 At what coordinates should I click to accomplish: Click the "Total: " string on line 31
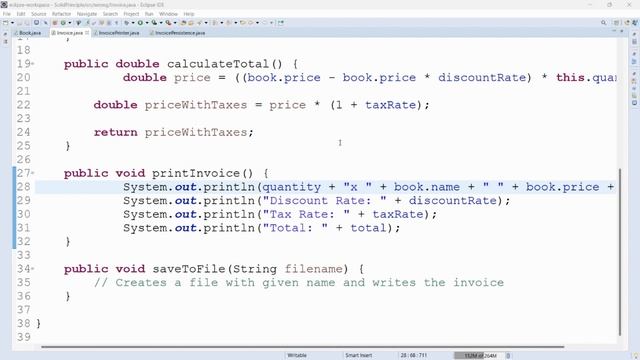click(x=295, y=228)
